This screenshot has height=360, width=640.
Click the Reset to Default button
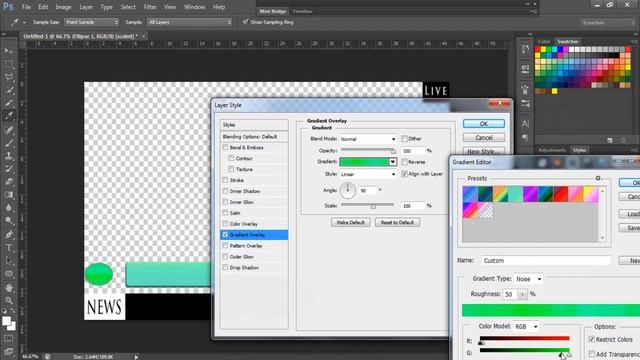(x=397, y=222)
